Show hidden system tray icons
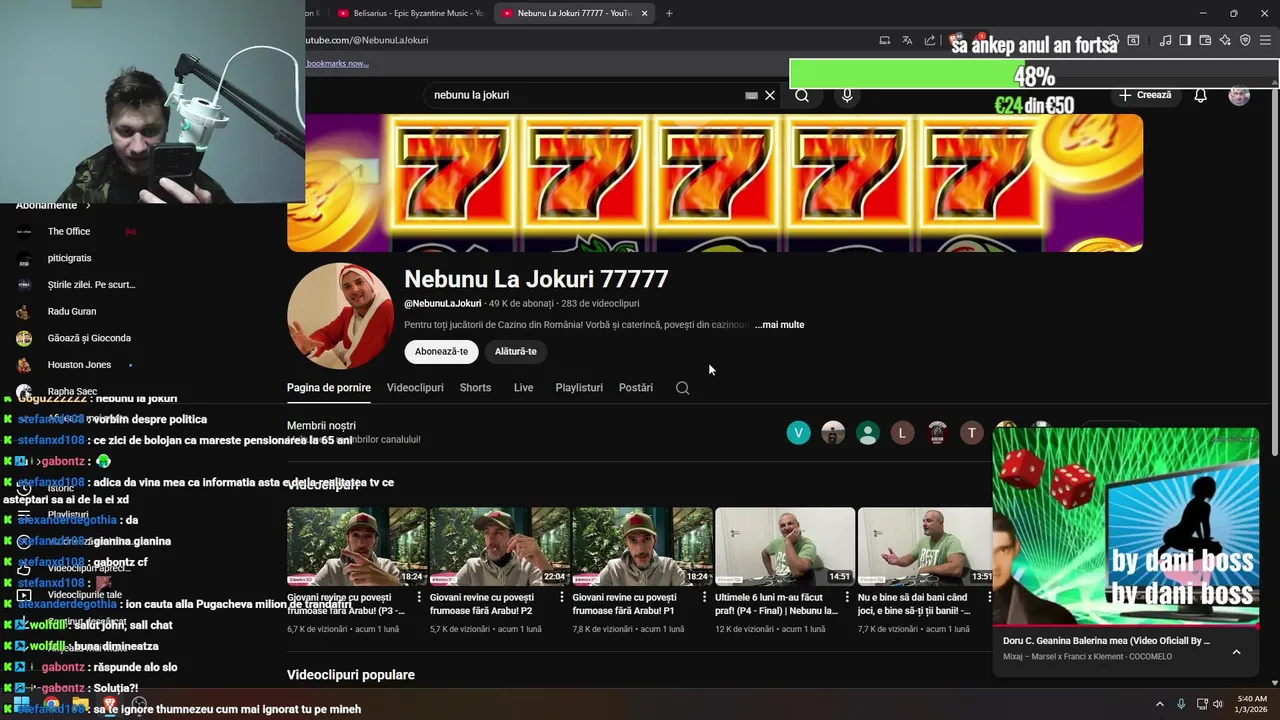This screenshot has width=1280, height=720. (1160, 704)
